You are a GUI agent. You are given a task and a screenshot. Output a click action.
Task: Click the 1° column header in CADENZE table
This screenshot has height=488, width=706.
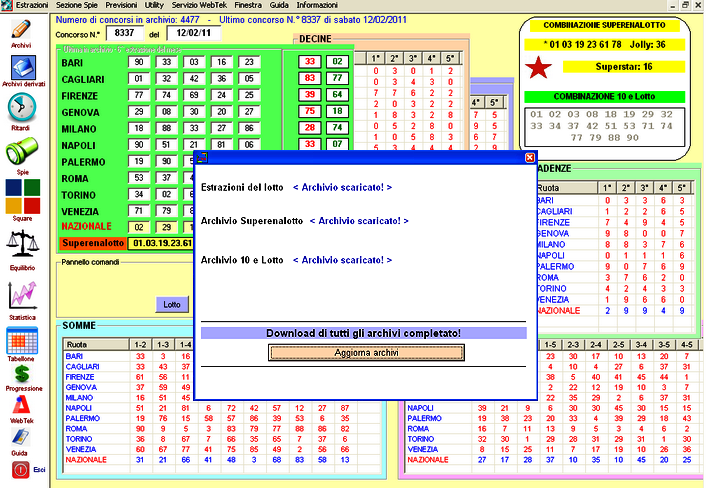[607, 188]
